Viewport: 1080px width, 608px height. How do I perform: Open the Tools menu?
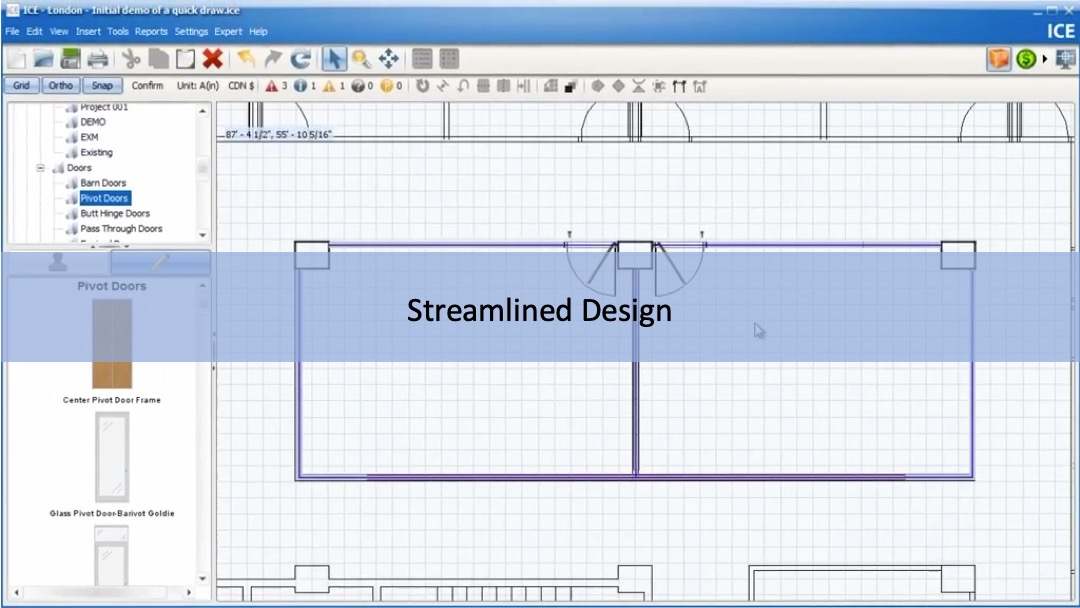118,32
